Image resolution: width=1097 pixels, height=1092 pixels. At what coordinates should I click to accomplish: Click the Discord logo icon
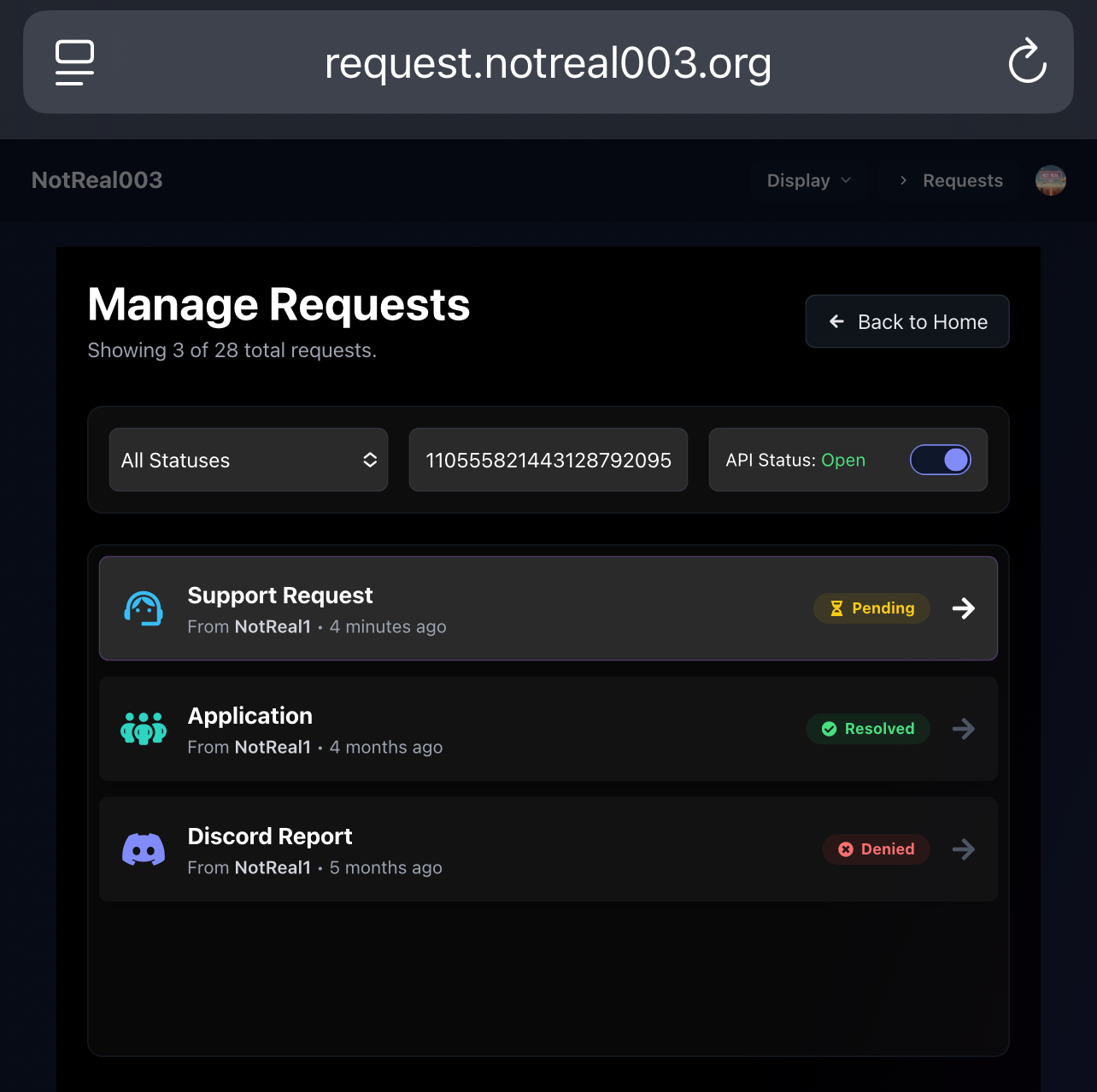pyautogui.click(x=144, y=849)
